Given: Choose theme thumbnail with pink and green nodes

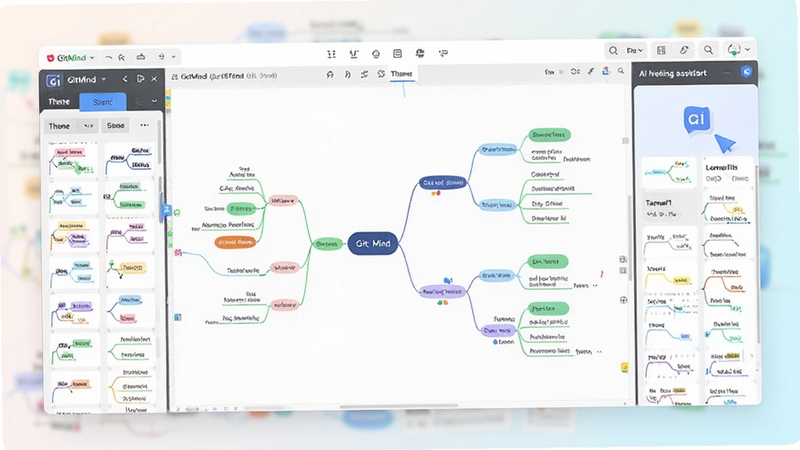Looking at the screenshot, I should click(x=74, y=160).
